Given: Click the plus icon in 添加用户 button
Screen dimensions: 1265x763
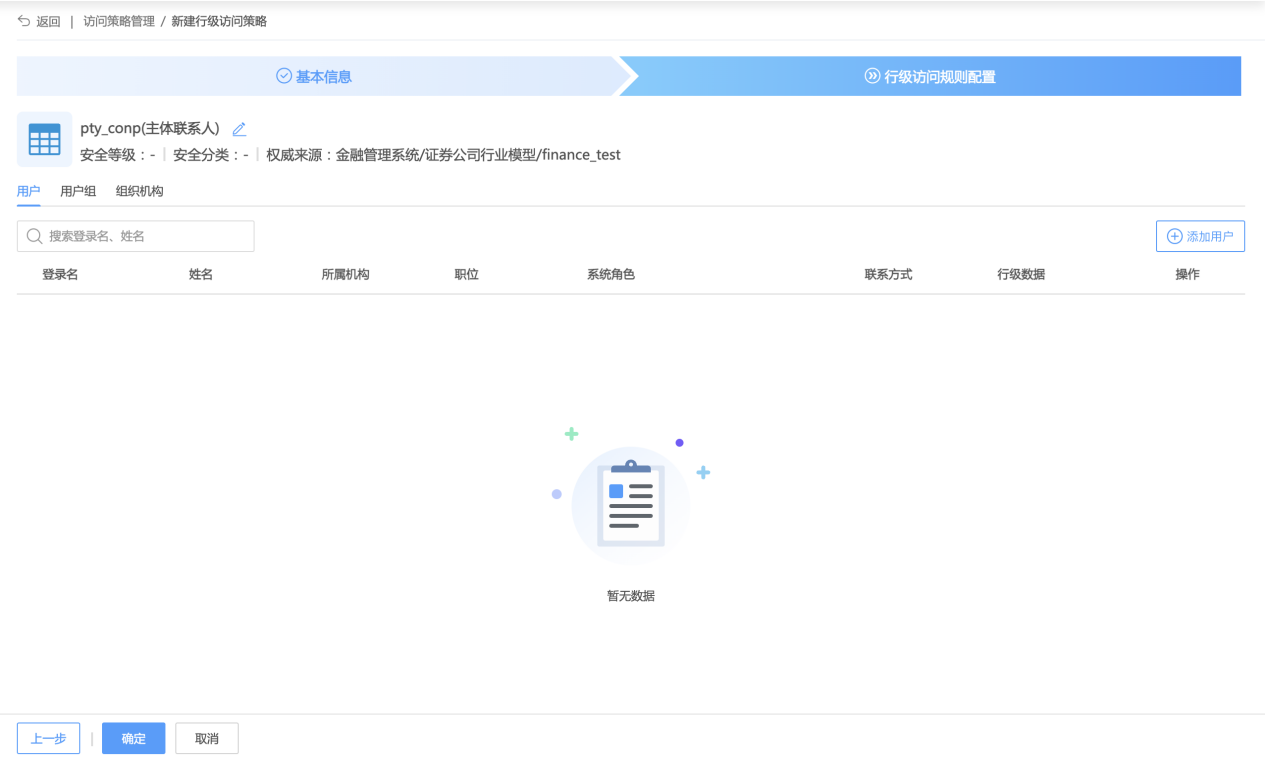Looking at the screenshot, I should coord(1175,237).
